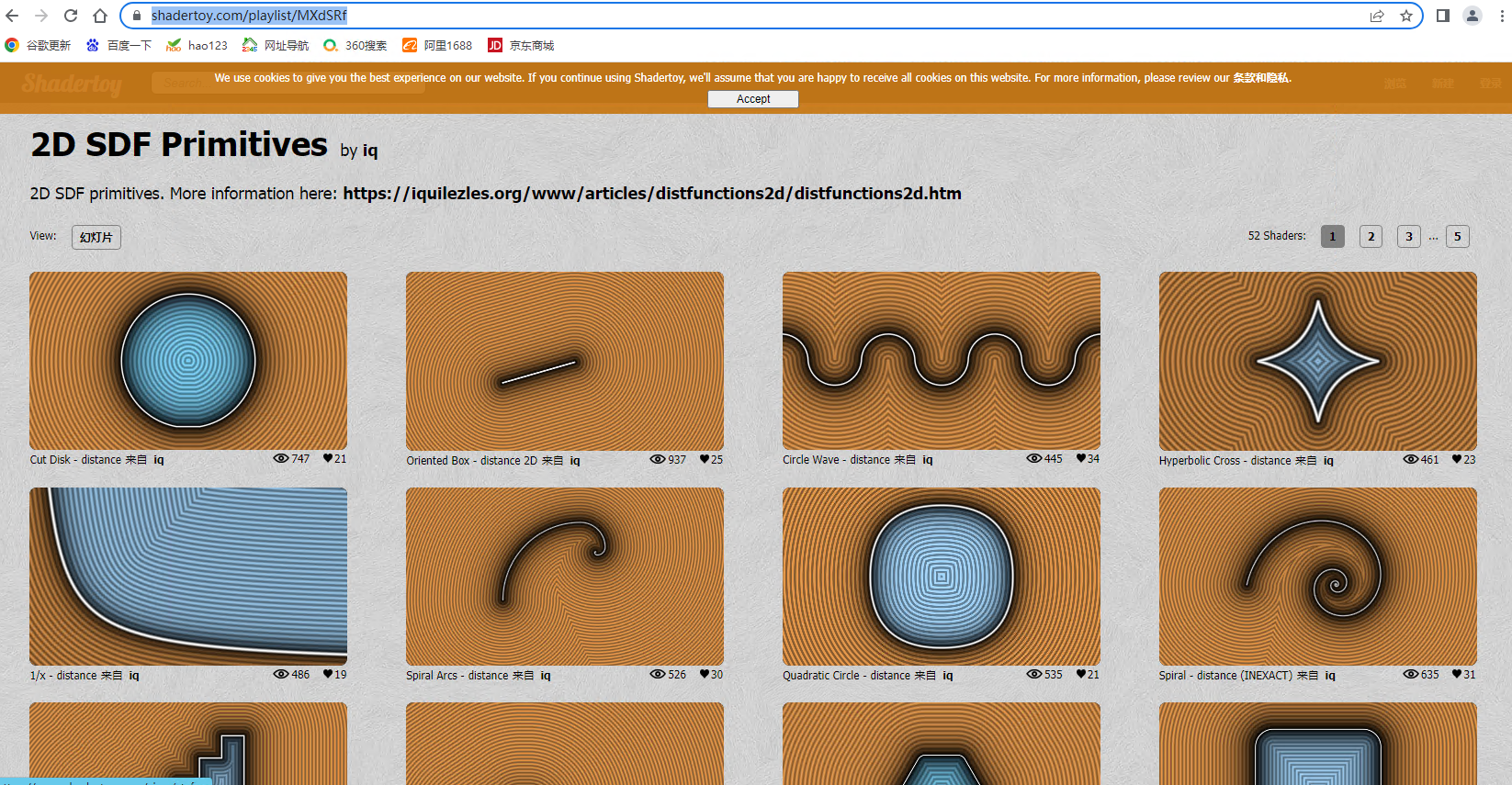Open the Chrome three-dot menu

[1502, 16]
